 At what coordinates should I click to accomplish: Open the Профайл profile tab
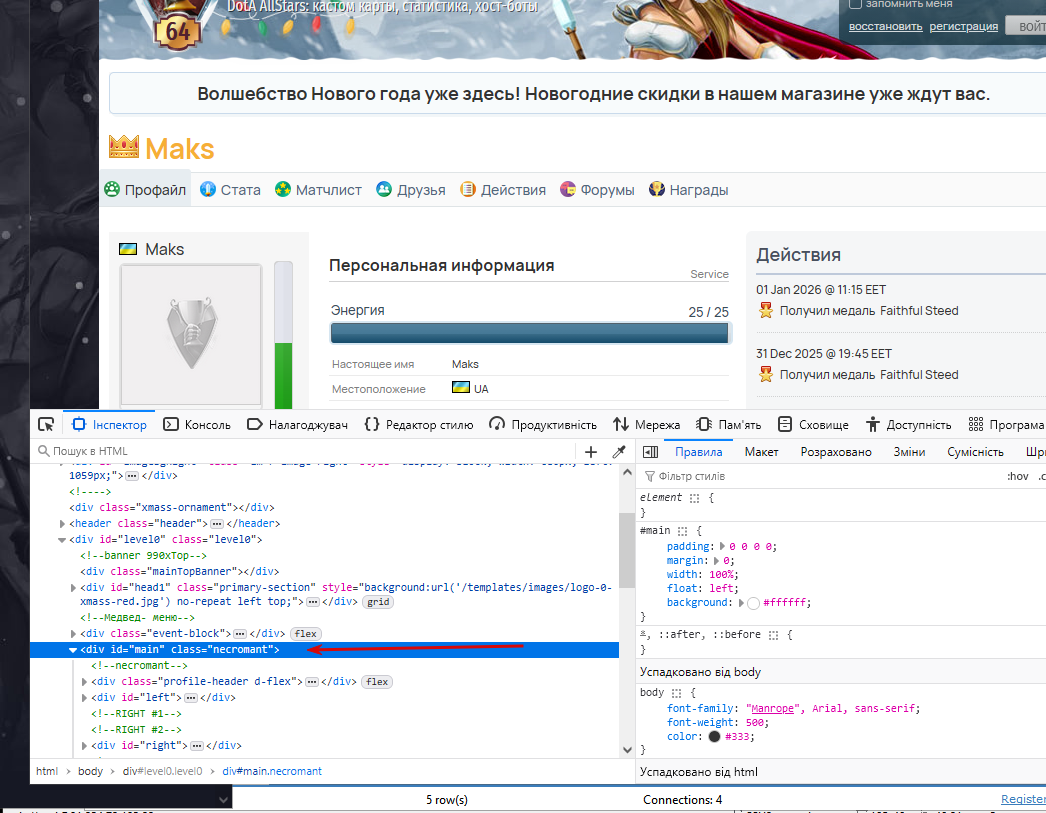pyautogui.click(x=145, y=190)
